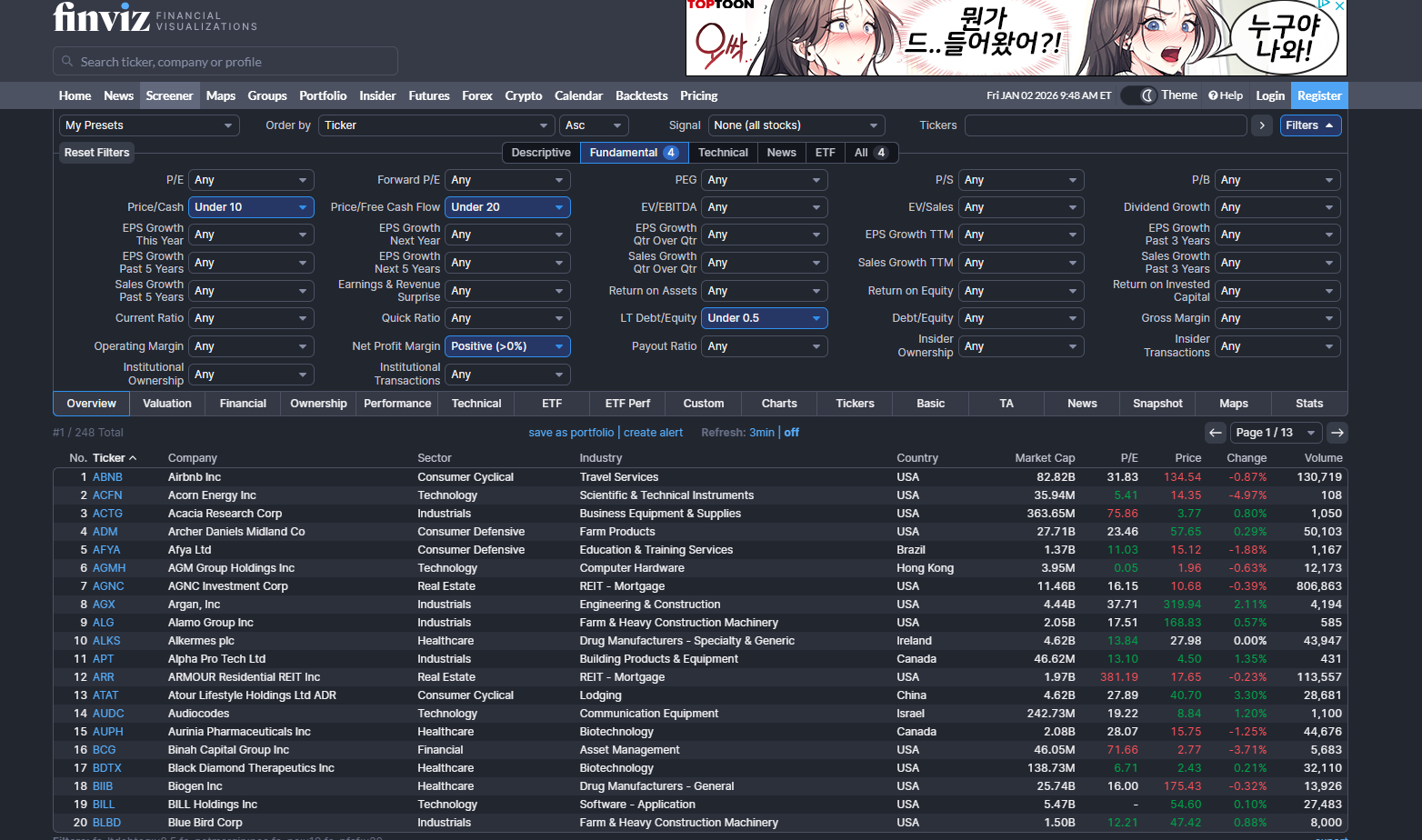Set refresh to 3min link

tap(762, 433)
